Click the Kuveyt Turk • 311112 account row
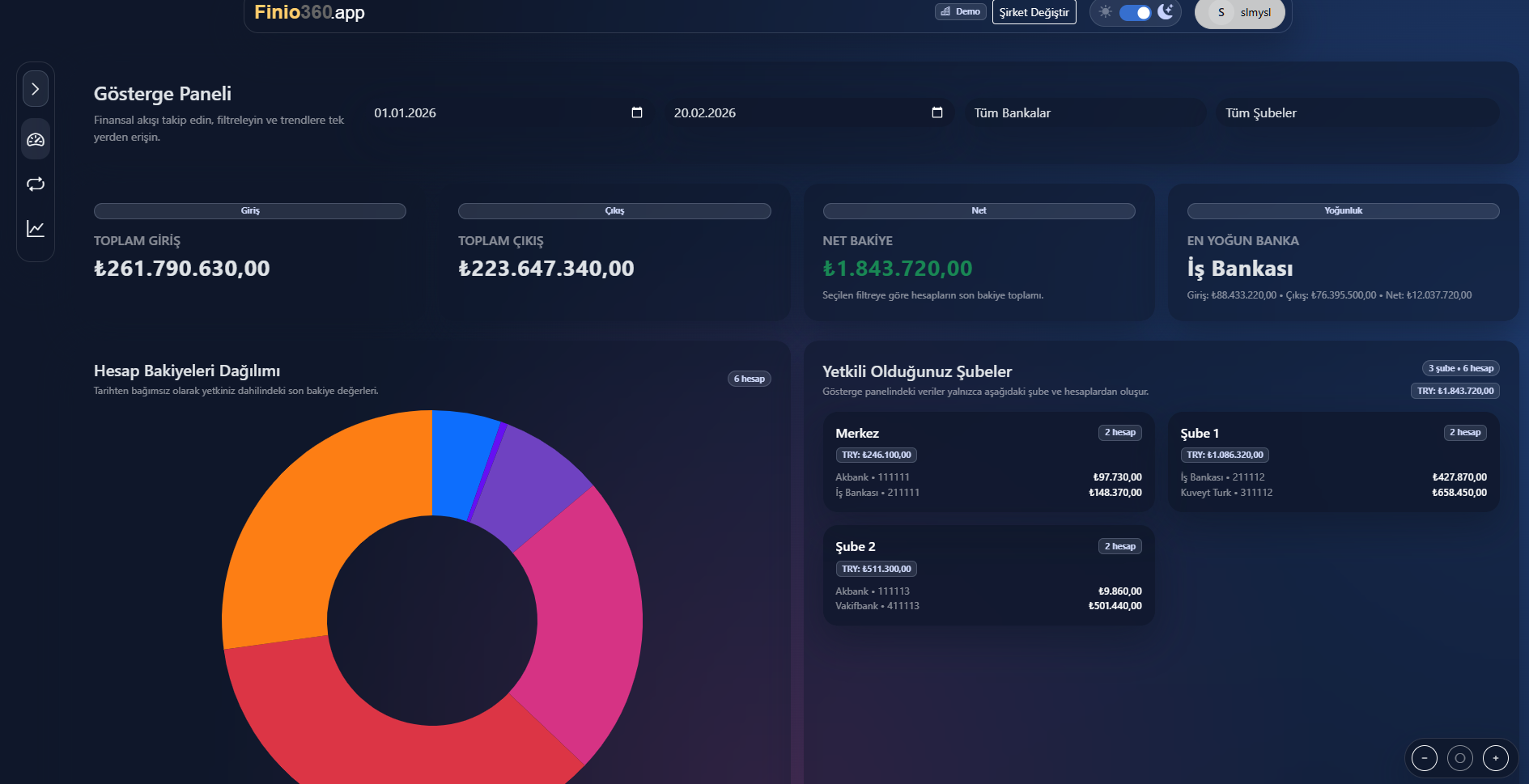Image resolution: width=1529 pixels, height=784 pixels. [x=1333, y=493]
